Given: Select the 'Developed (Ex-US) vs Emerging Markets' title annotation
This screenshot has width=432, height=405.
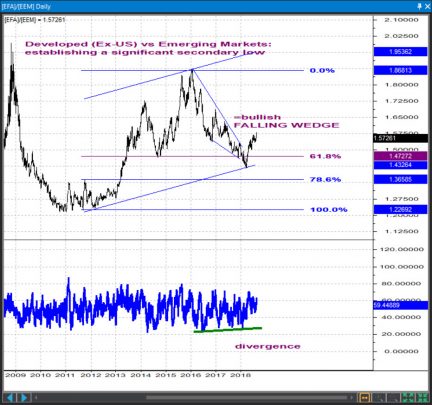Looking at the screenshot, I should pyautogui.click(x=148, y=48).
